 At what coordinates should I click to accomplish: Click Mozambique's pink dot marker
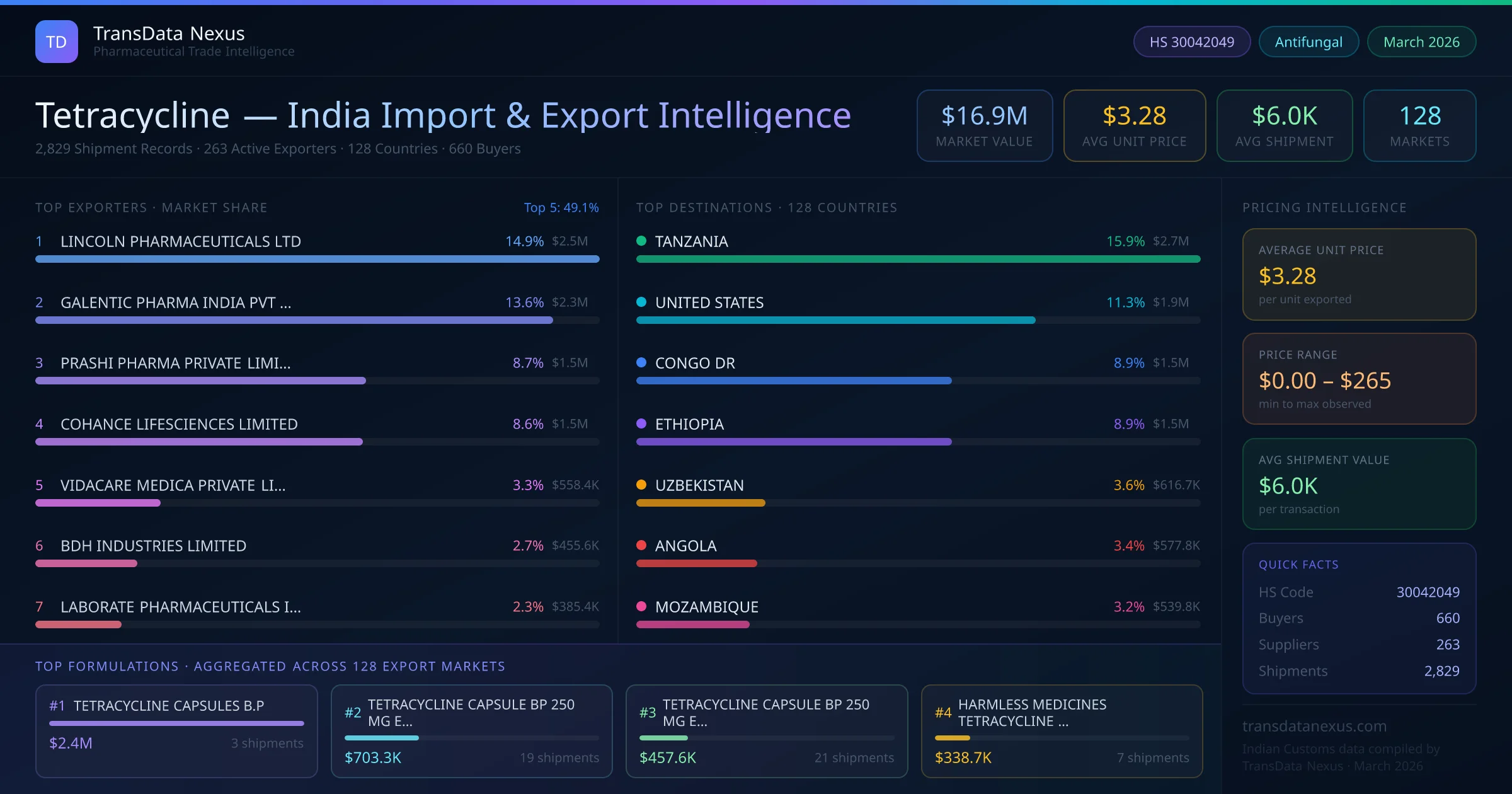[641, 606]
